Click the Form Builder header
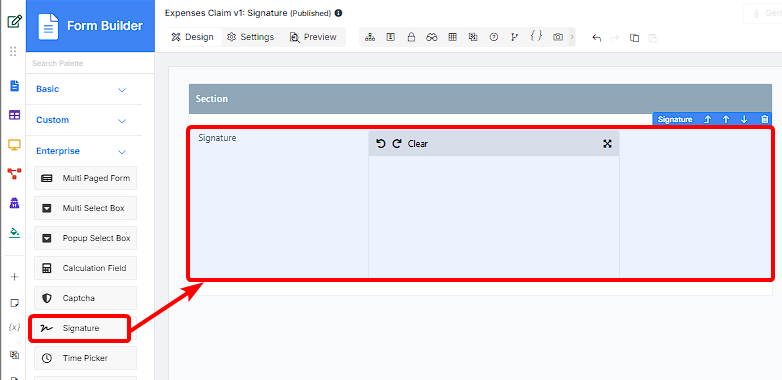782x380 pixels. (x=90, y=26)
